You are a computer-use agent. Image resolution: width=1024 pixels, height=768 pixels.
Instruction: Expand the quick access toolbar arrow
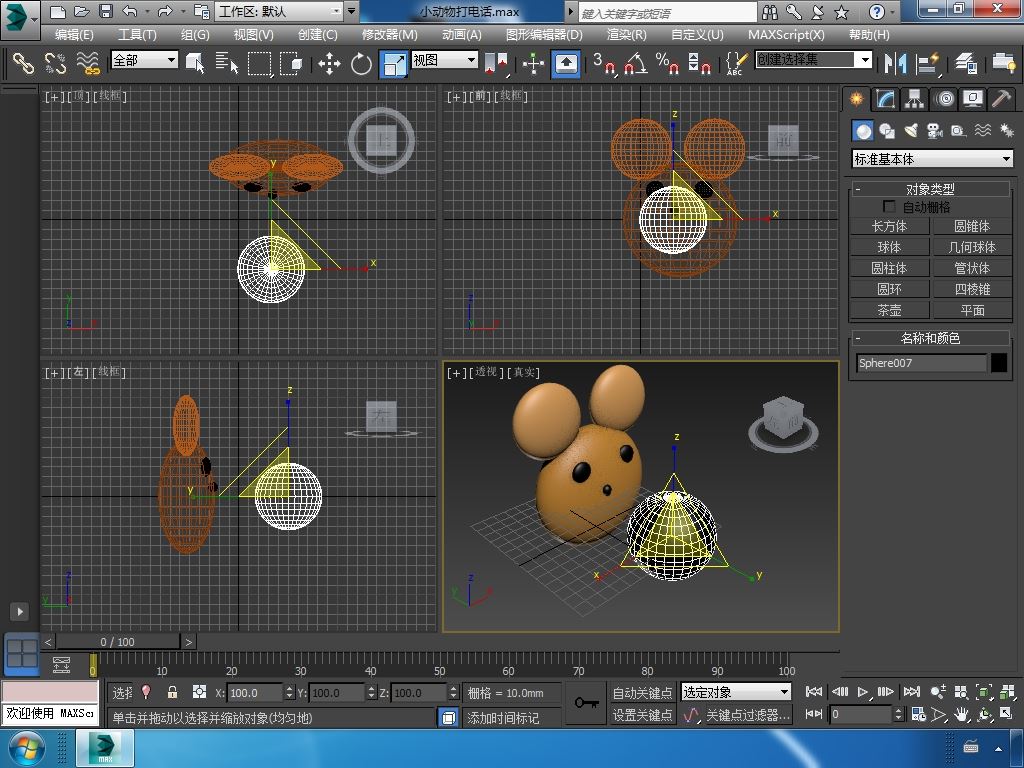tap(351, 11)
